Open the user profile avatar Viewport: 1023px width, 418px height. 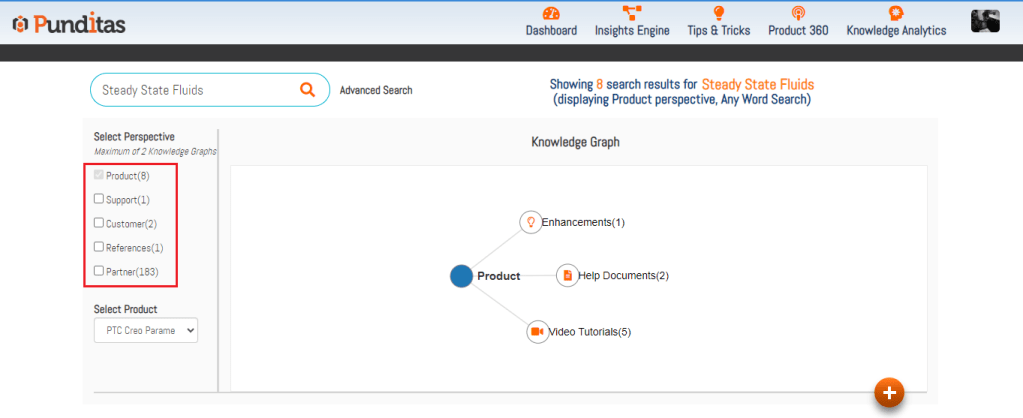pos(985,21)
